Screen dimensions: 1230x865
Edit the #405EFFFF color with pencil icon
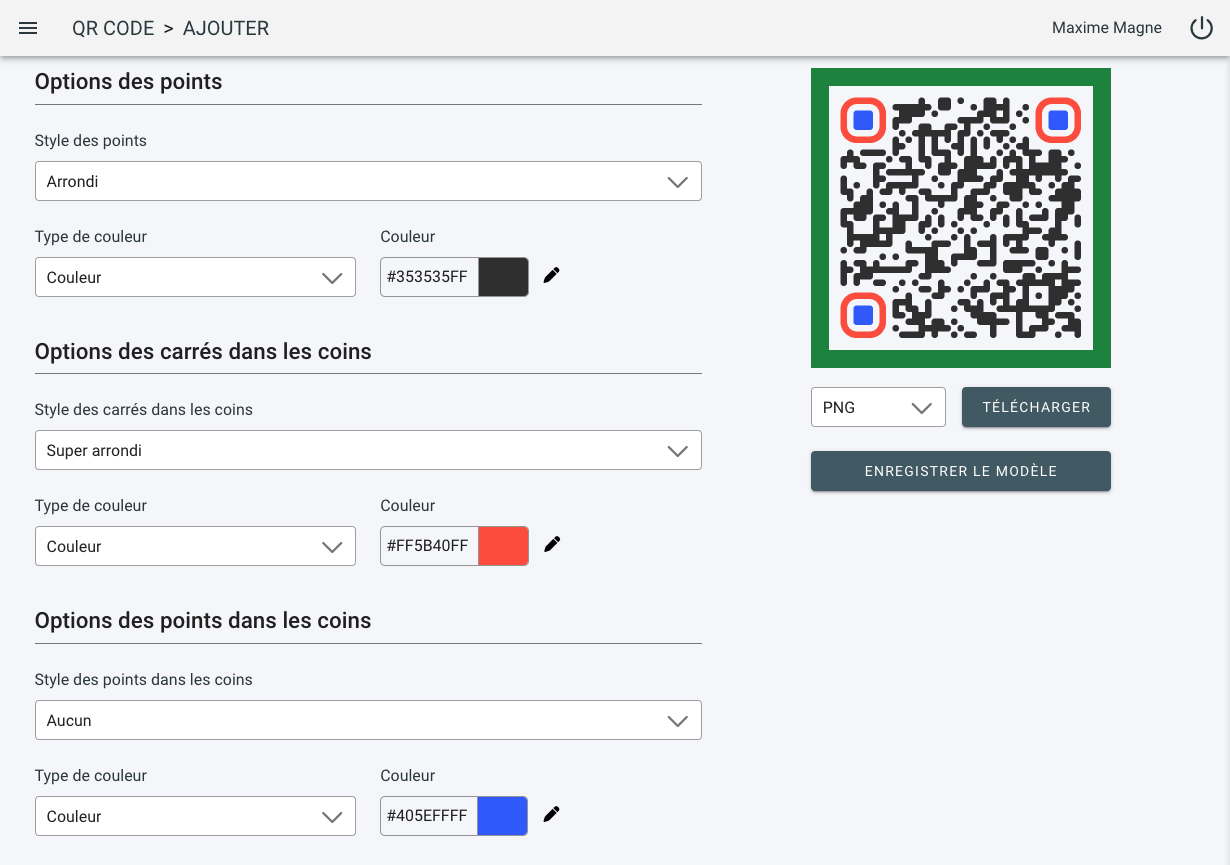[552, 814]
